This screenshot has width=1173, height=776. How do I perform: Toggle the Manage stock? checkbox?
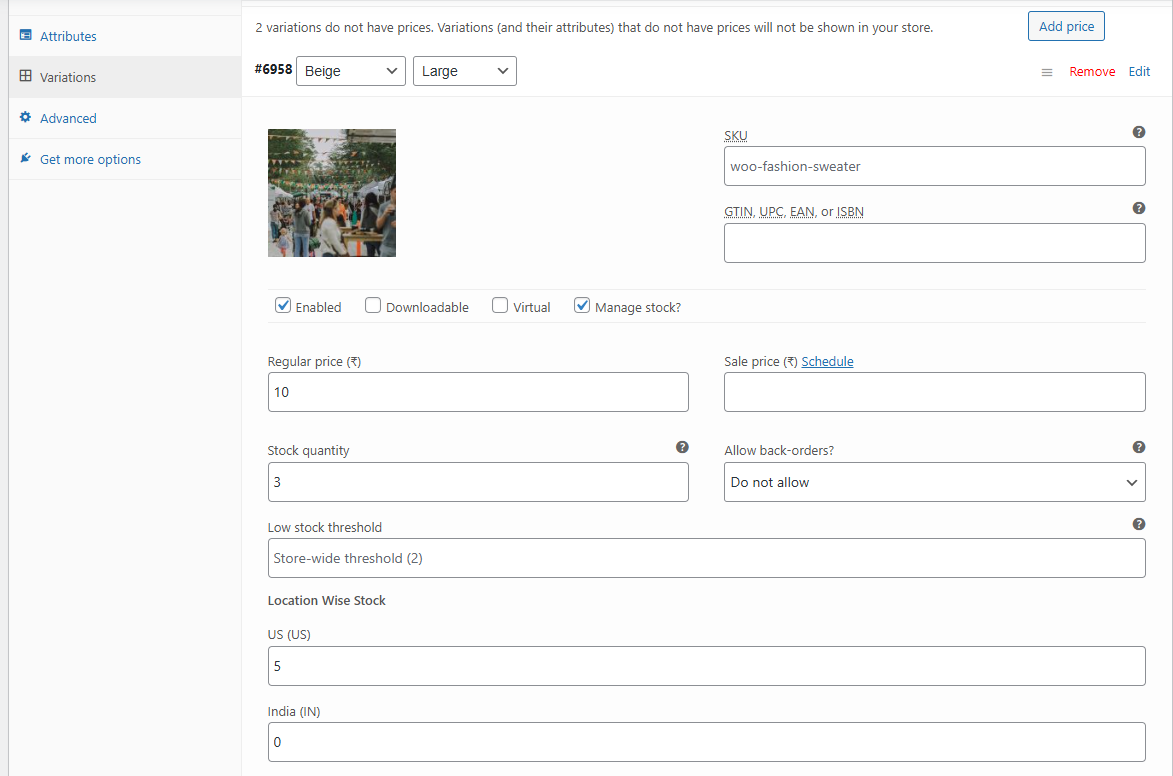pyautogui.click(x=582, y=306)
